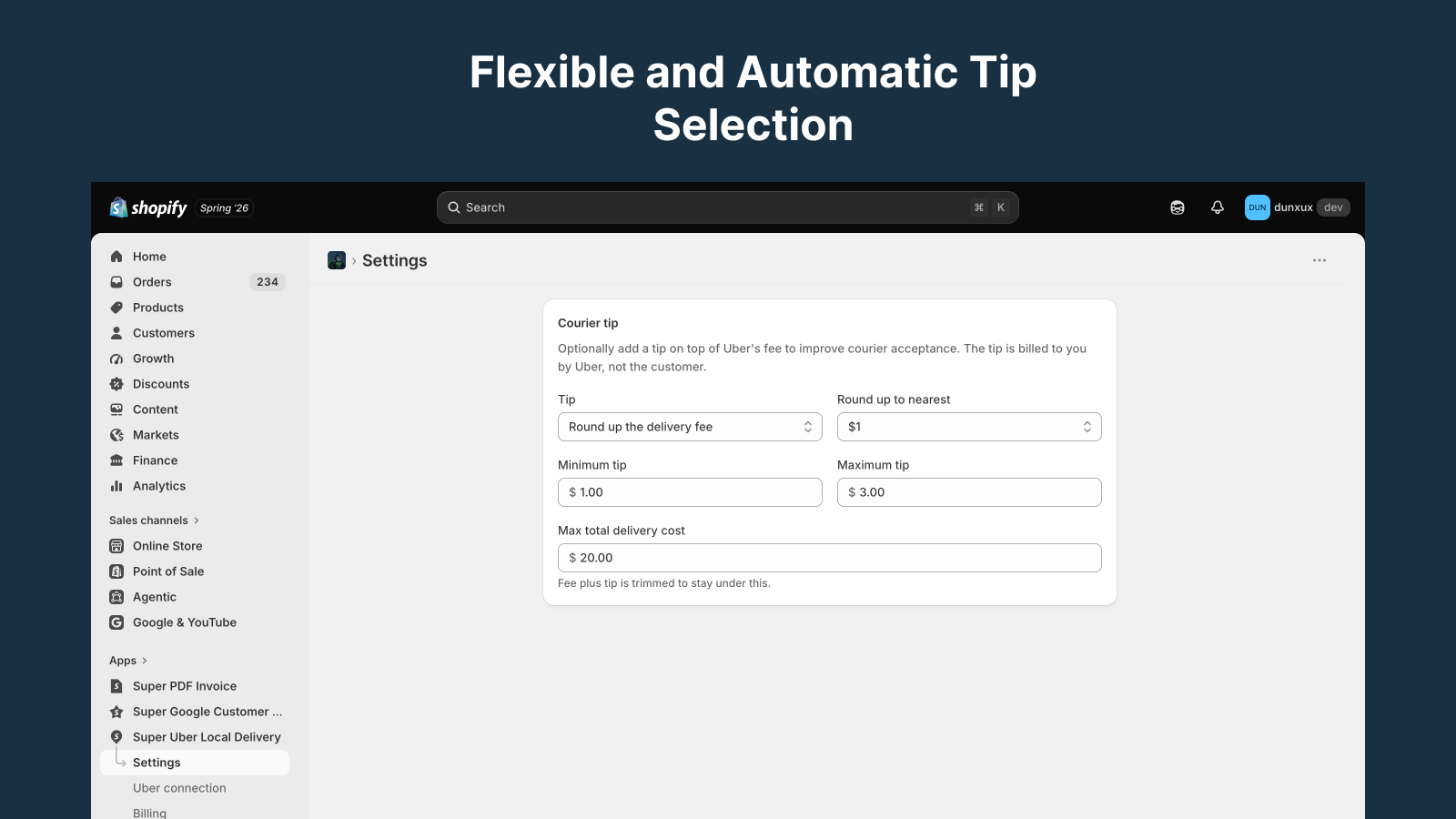
Task: Click the Analytics bar chart icon
Action: click(x=116, y=486)
